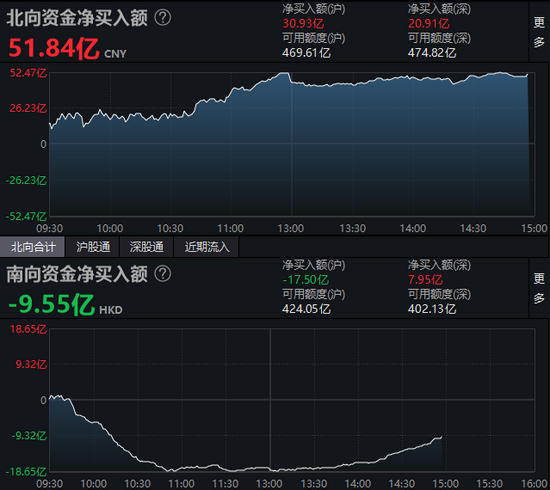The image size is (550, 490).
Task: Select the 北向合计 tab
Action: (33, 247)
